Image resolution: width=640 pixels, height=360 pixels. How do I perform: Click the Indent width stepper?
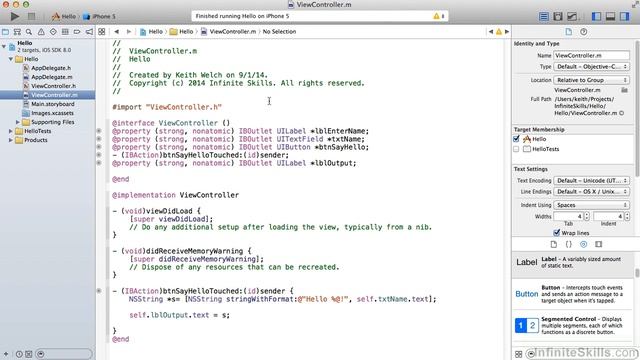(x=627, y=216)
